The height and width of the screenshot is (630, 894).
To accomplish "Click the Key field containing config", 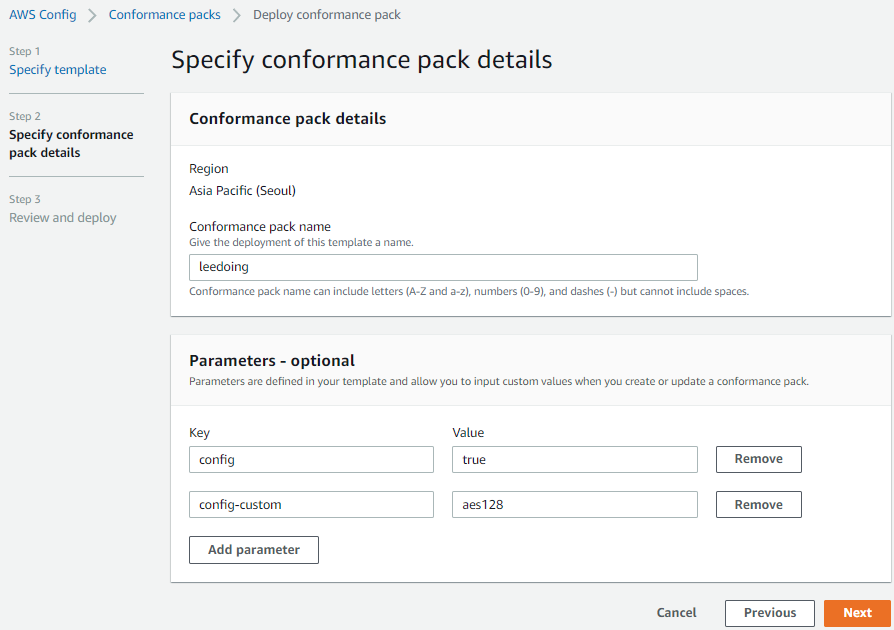I will 311,459.
